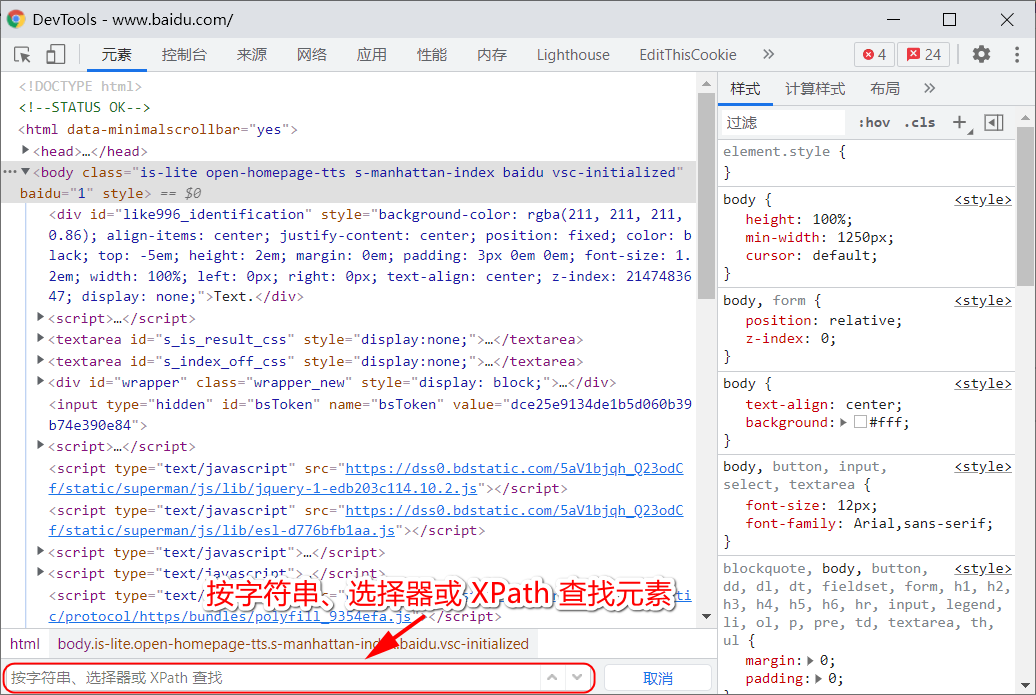Click the 取消 cancel search button
The width and height of the screenshot is (1036, 695).
658,678
